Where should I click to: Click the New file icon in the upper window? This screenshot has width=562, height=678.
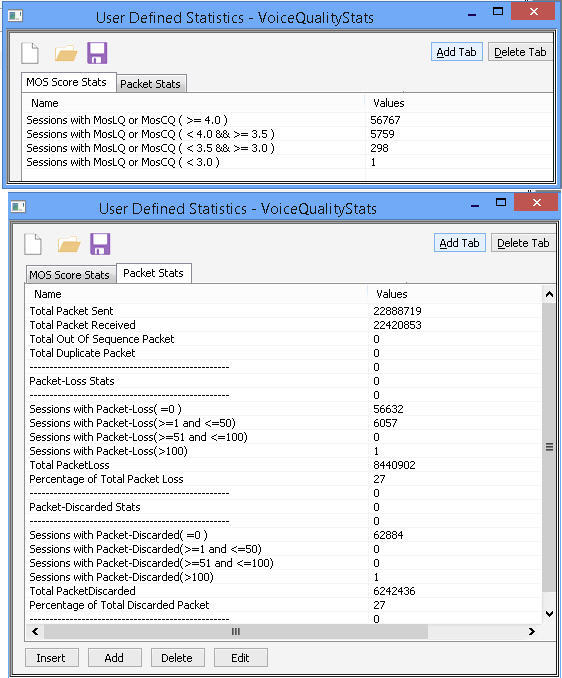tap(30, 53)
